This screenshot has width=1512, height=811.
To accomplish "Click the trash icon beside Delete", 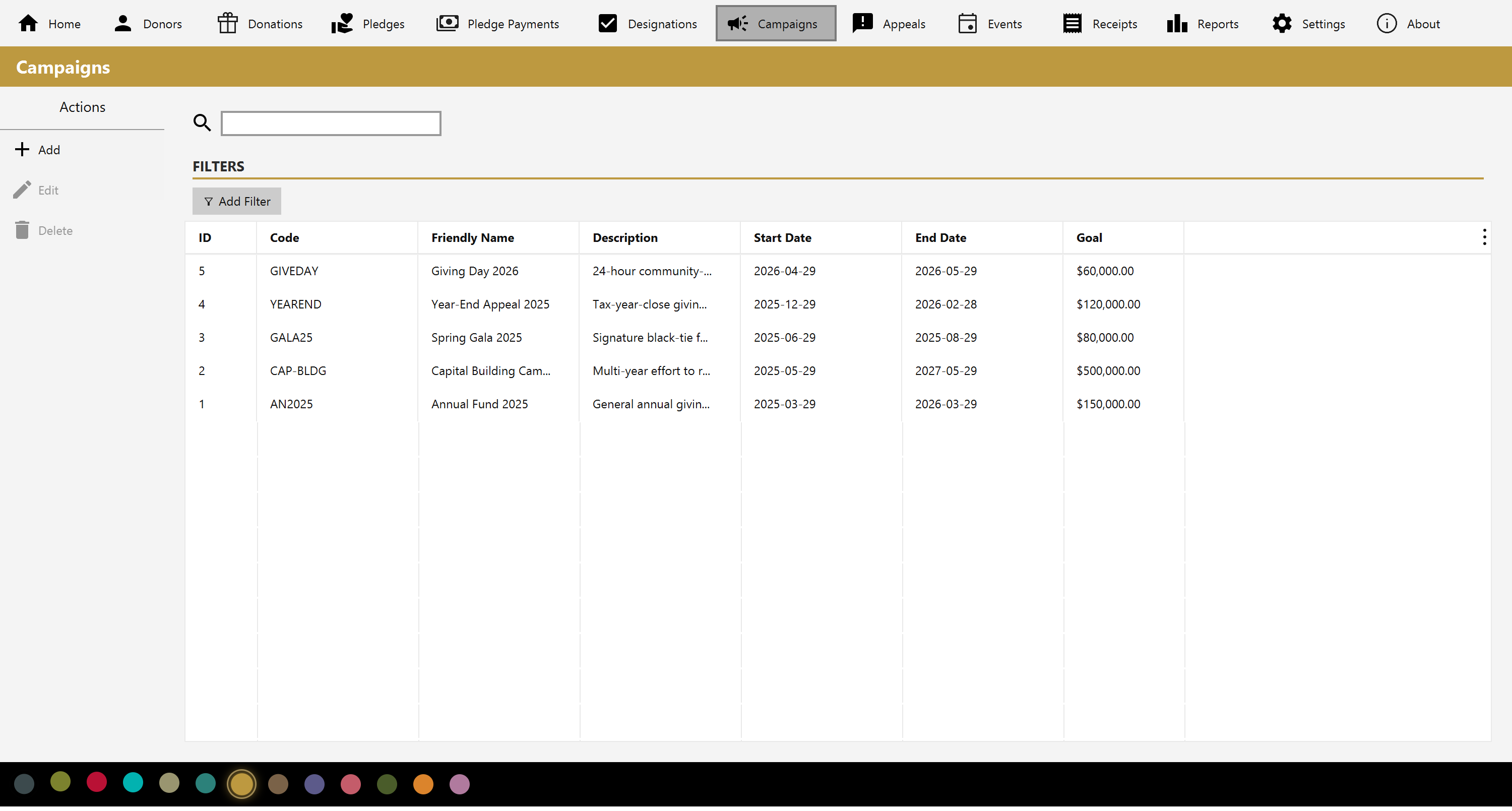I will (x=22, y=230).
